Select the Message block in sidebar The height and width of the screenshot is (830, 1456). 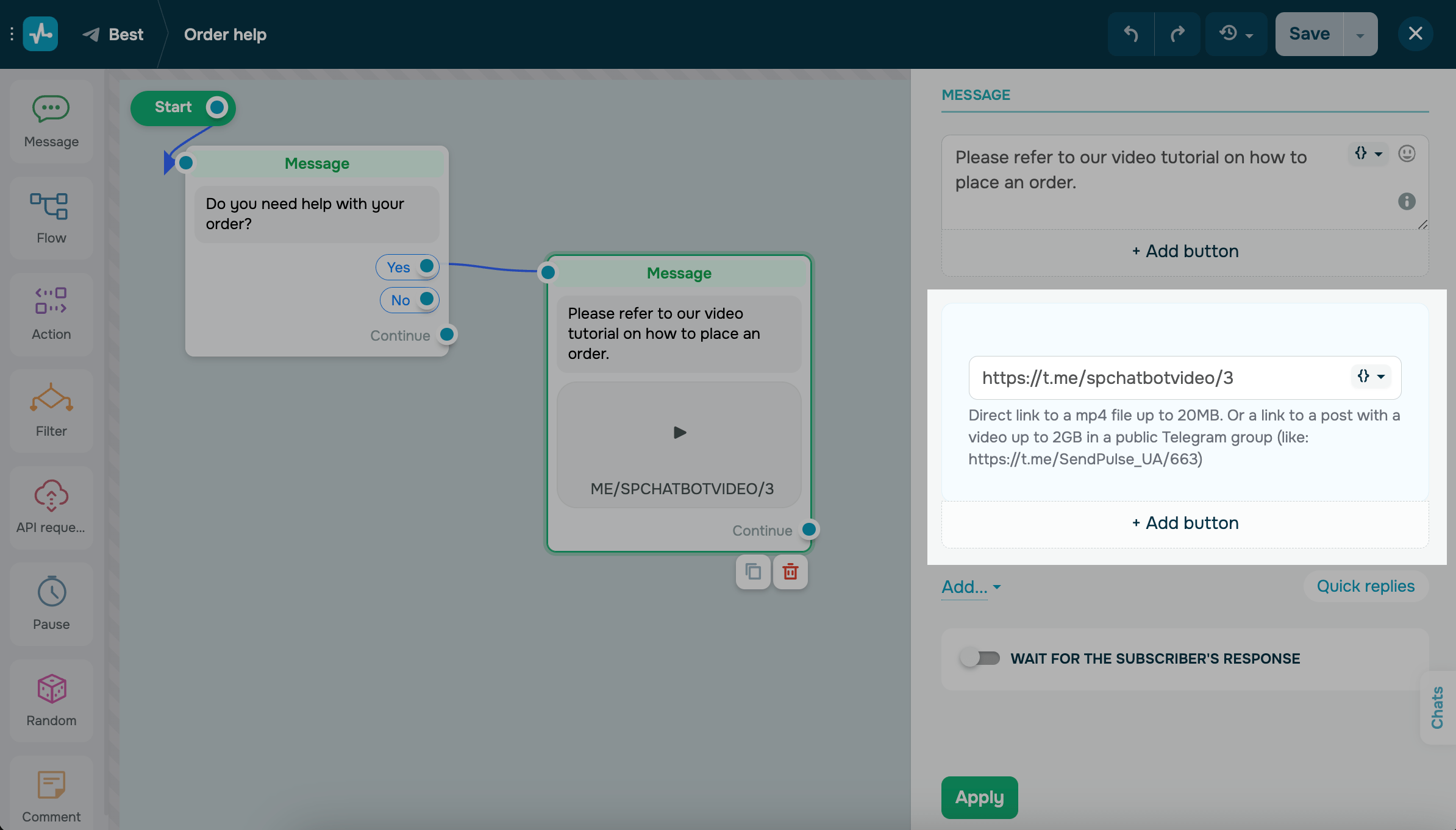pyautogui.click(x=51, y=121)
